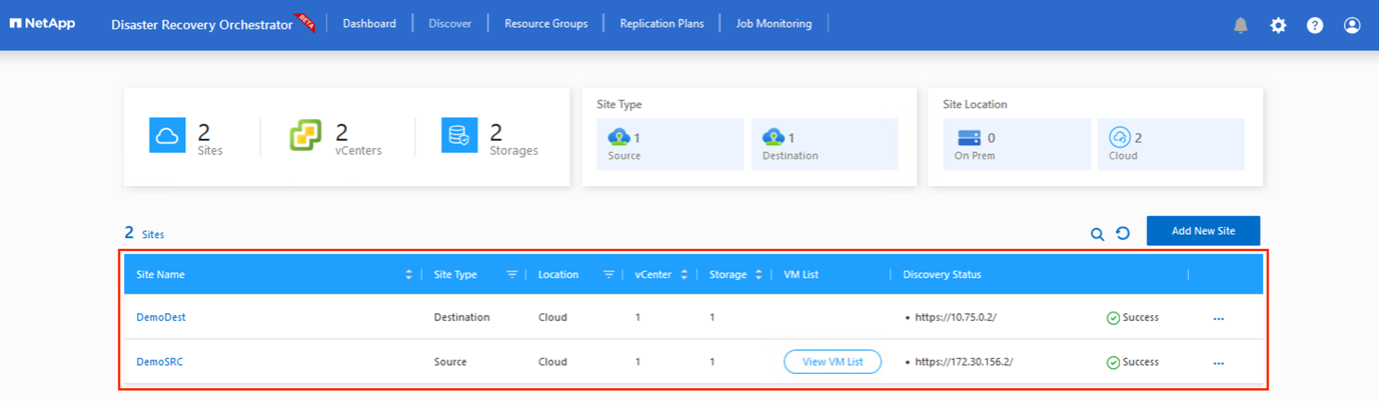Open the more options menu for DemoDest

tap(1218, 318)
